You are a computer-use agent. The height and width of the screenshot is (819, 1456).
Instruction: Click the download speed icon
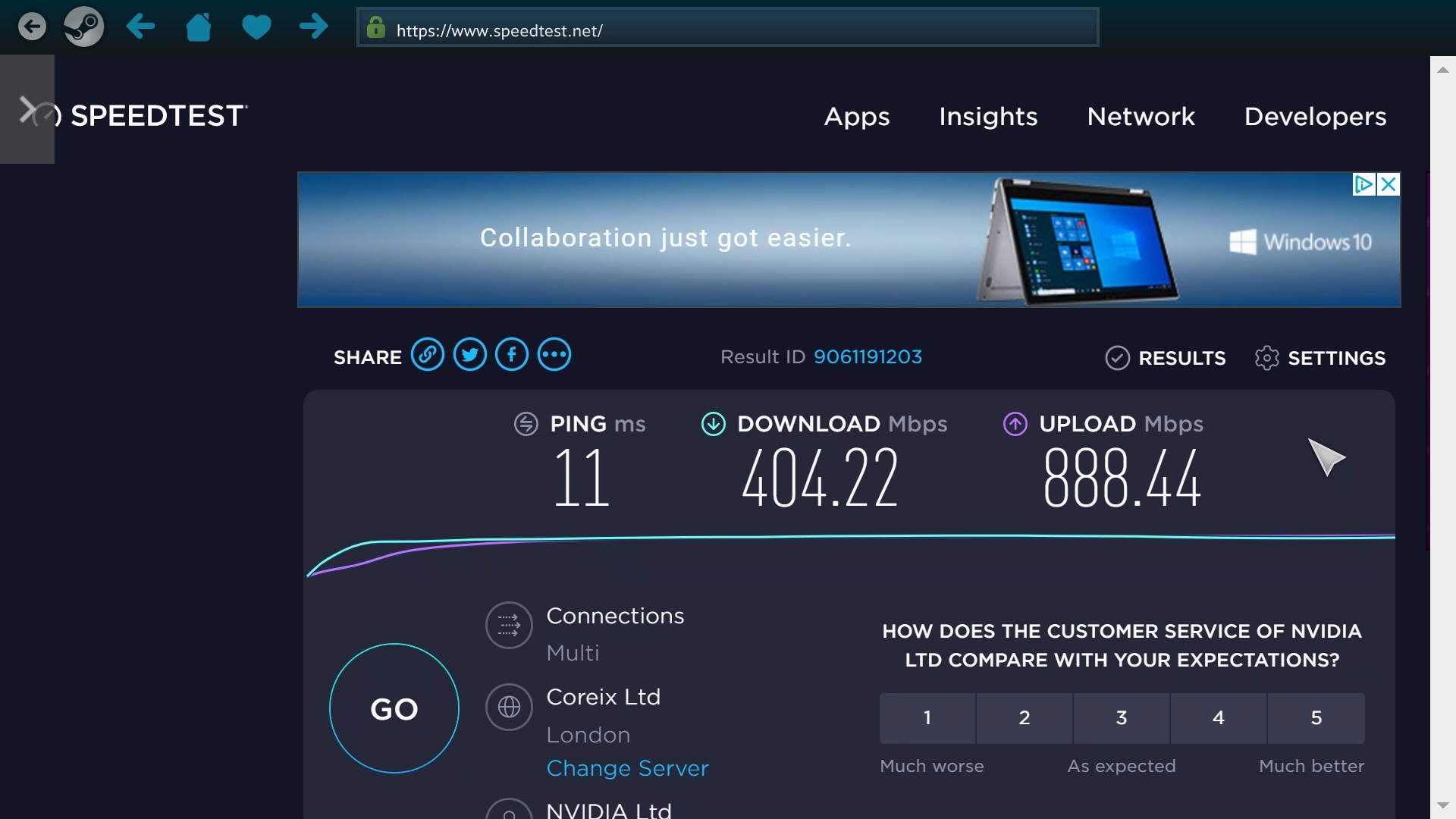tap(714, 423)
